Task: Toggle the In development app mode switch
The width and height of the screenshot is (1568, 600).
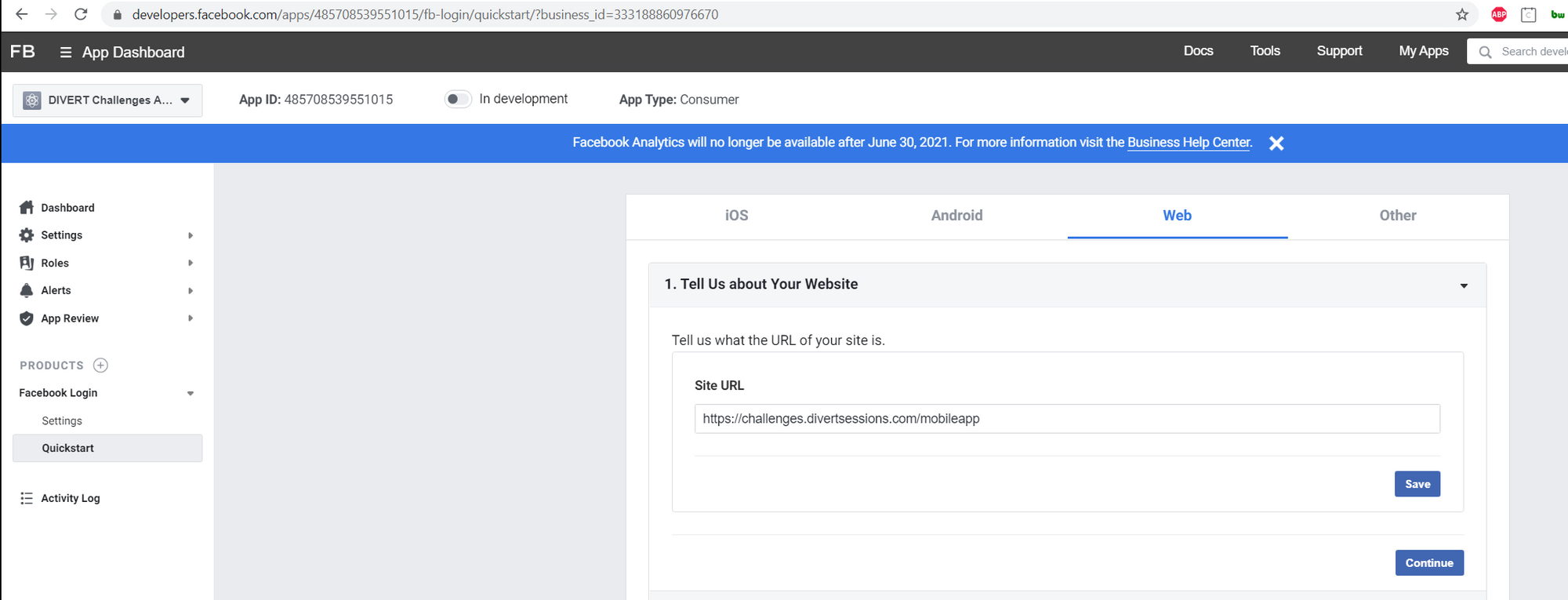Action: click(x=458, y=99)
